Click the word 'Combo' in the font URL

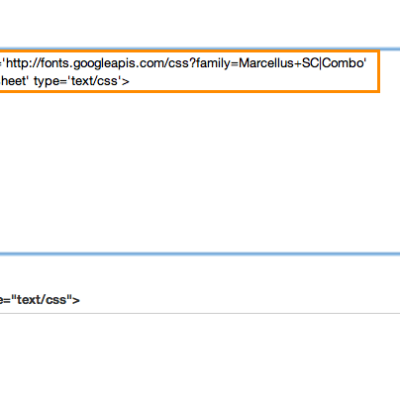click(343, 63)
